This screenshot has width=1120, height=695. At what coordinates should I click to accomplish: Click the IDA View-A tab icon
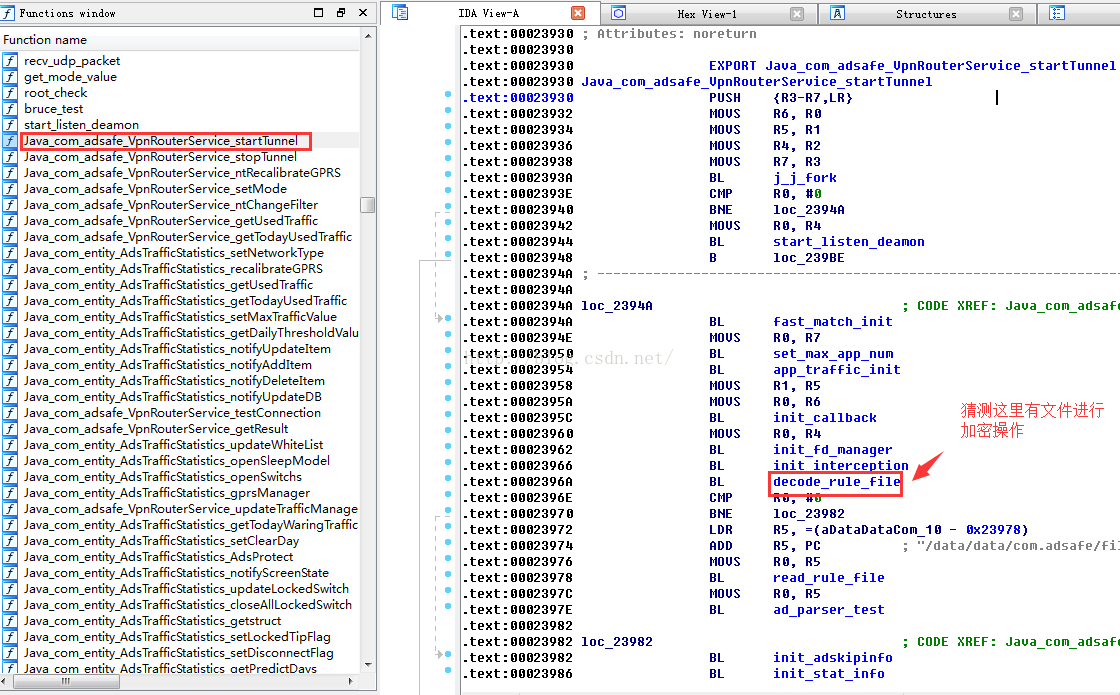click(x=400, y=13)
